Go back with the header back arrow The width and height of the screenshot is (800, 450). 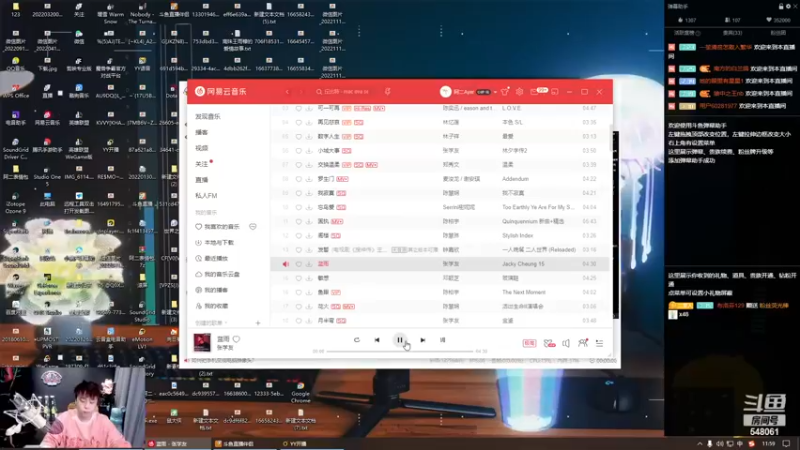point(287,92)
